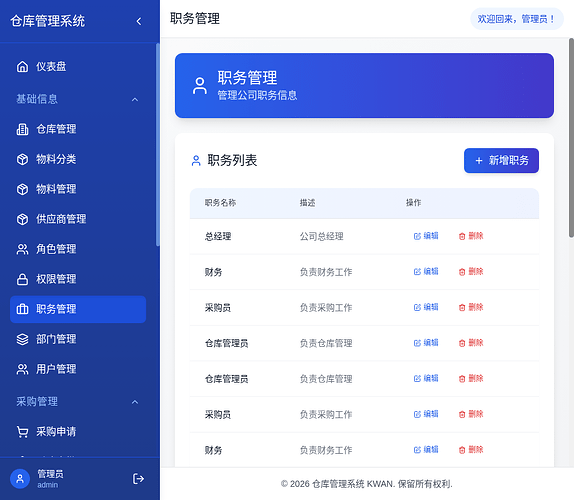Click the 仓库管理 building icon

[22, 129]
